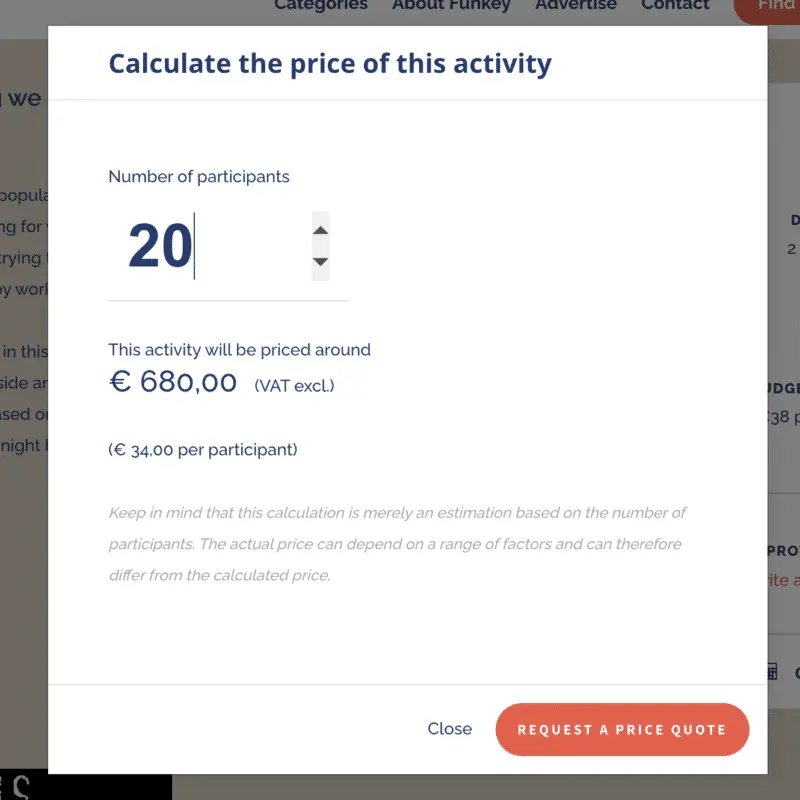The image size is (800, 800).
Task: Open the Contact page link
Action: [675, 6]
